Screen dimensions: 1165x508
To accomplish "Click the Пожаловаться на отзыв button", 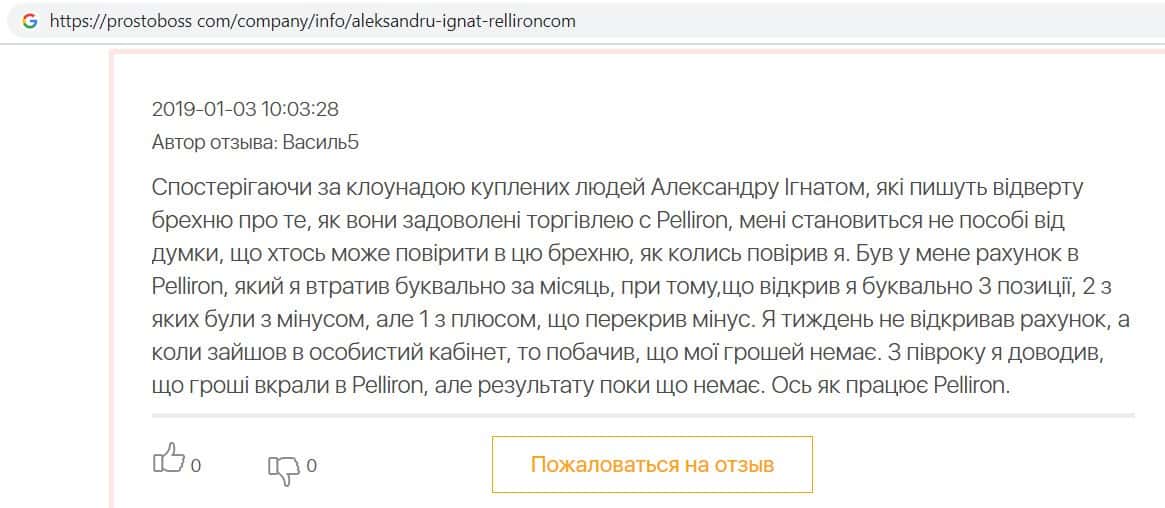I will (652, 465).
